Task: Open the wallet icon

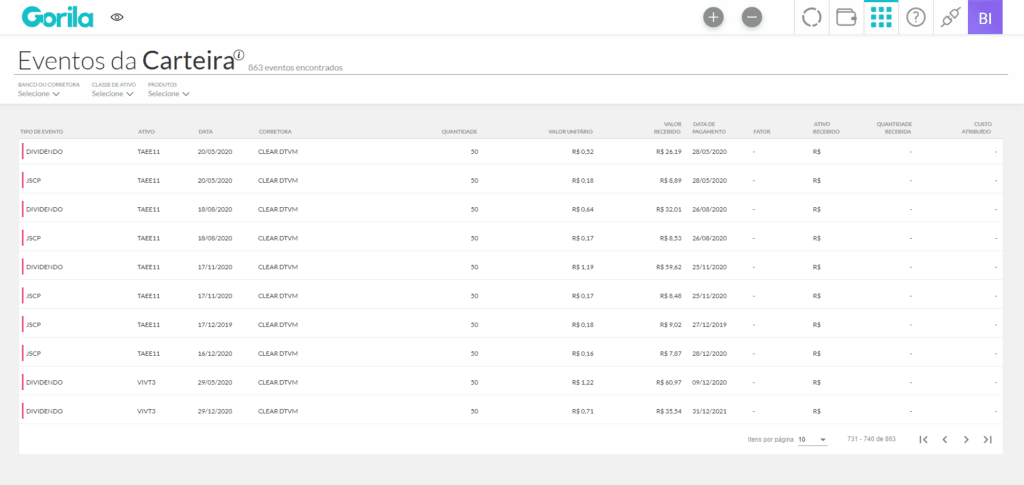Action: (846, 17)
